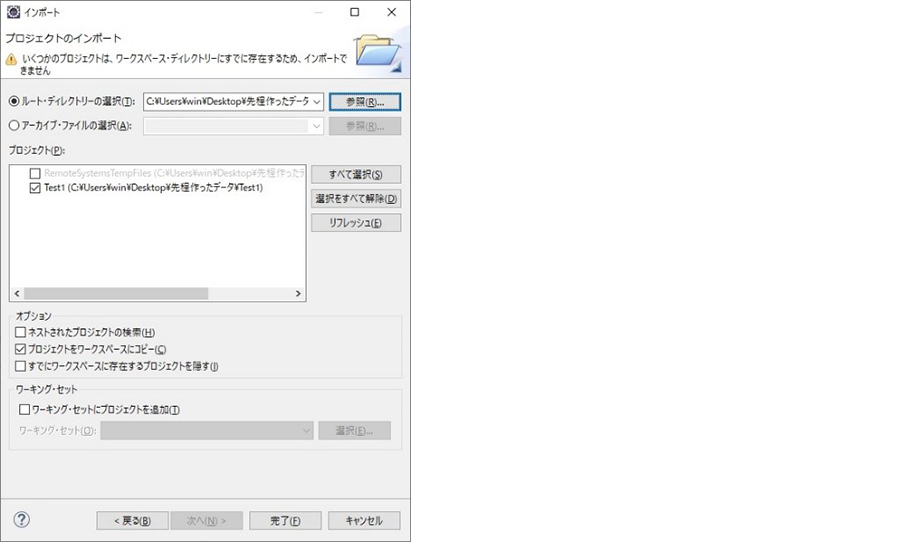Screen dimensions: 900x544
Task: Click the help question mark icon
Action: click(x=21, y=519)
